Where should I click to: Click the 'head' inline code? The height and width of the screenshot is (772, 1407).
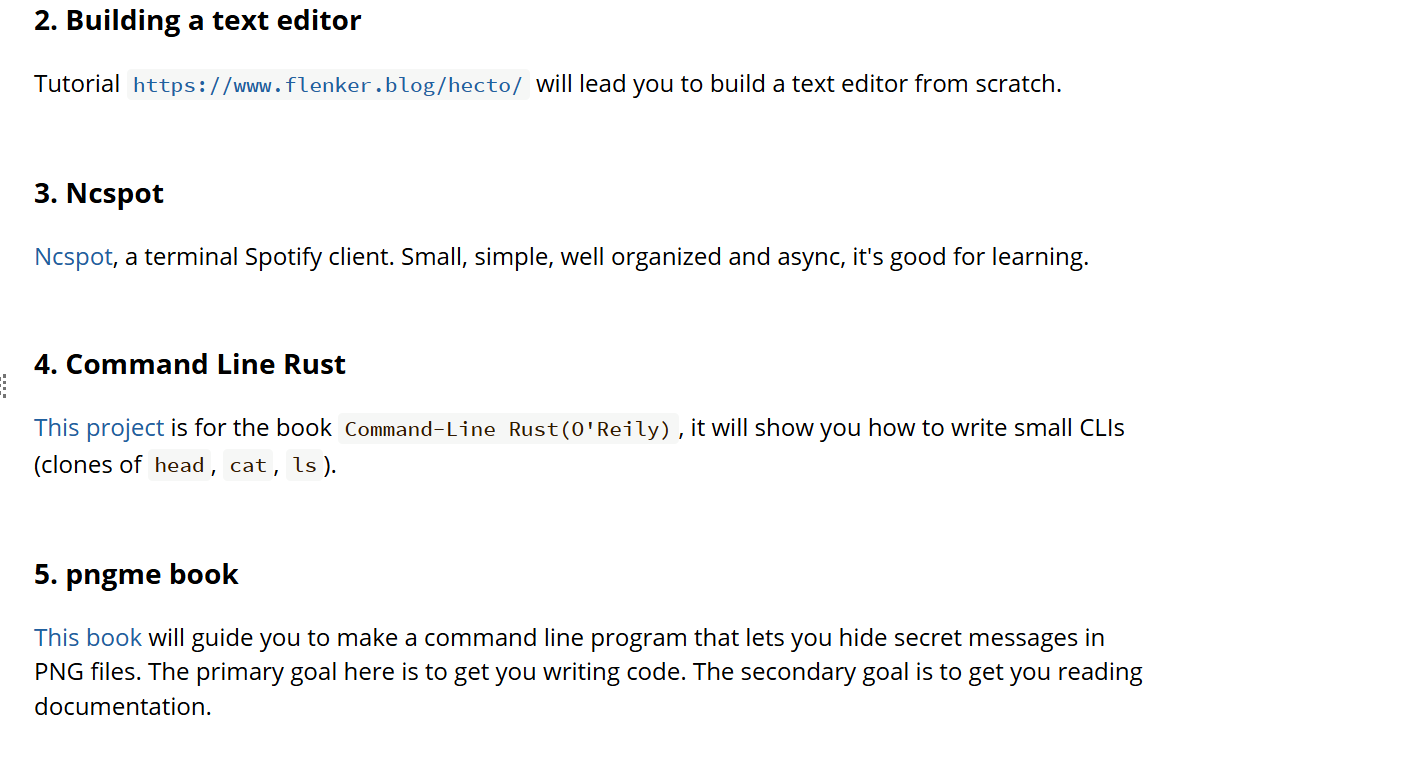coord(180,466)
